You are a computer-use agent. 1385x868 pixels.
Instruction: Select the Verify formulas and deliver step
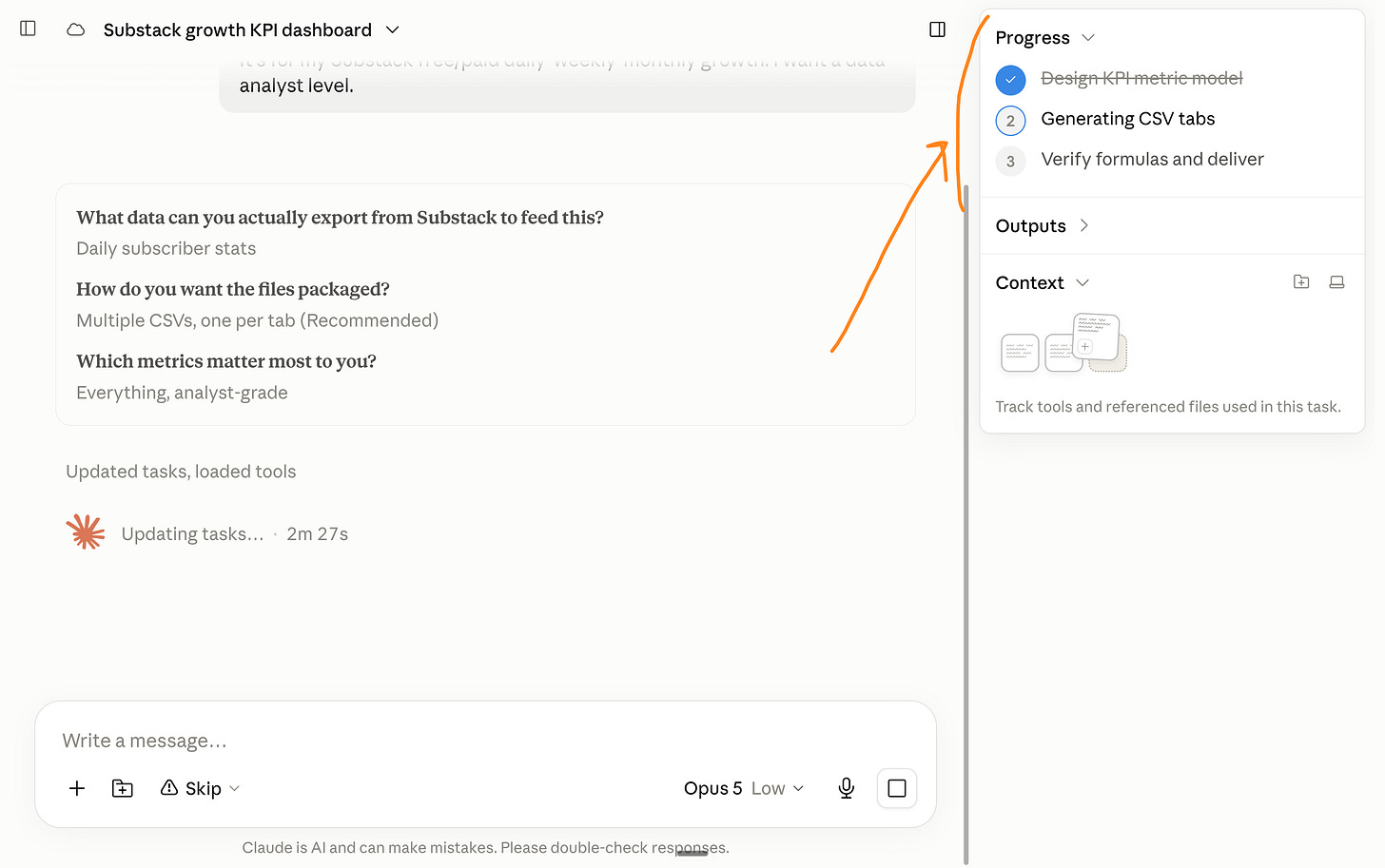[1152, 160]
